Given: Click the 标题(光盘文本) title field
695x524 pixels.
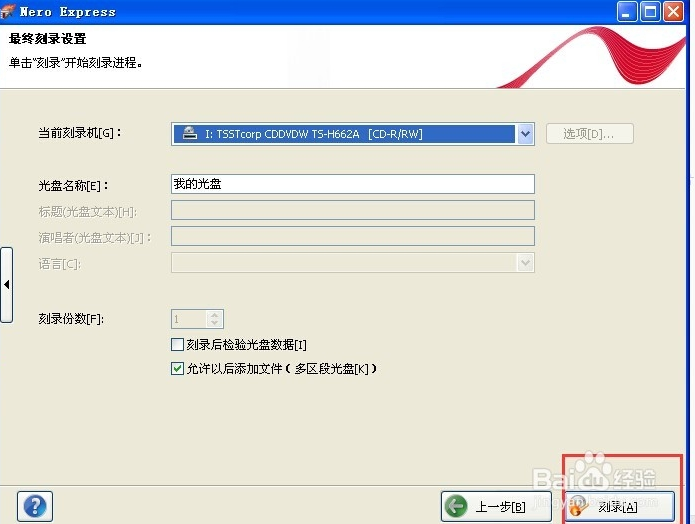Looking at the screenshot, I should pos(353,210).
